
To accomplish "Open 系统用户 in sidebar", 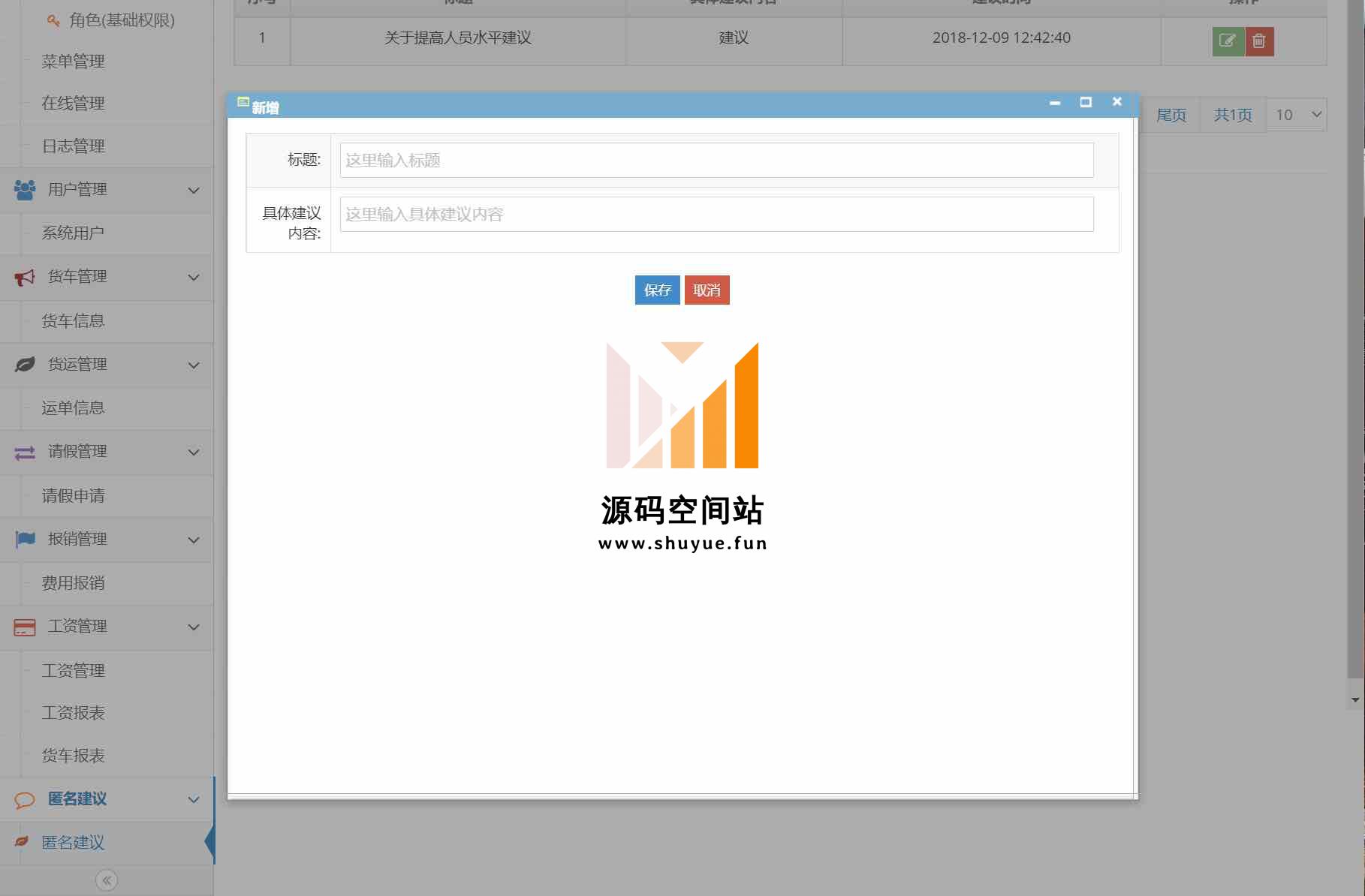I will 73,233.
